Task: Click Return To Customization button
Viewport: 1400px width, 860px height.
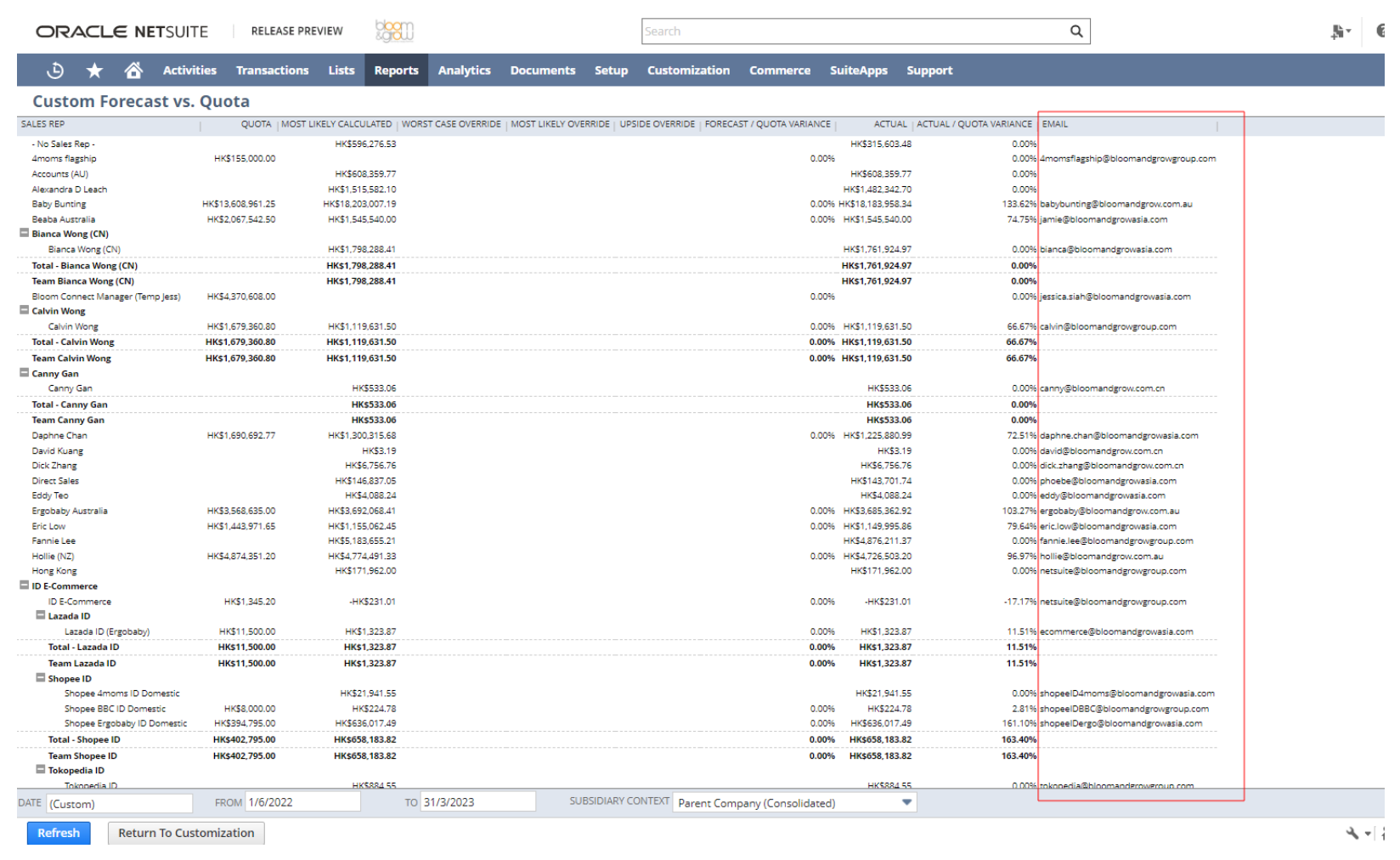Action: tap(186, 833)
